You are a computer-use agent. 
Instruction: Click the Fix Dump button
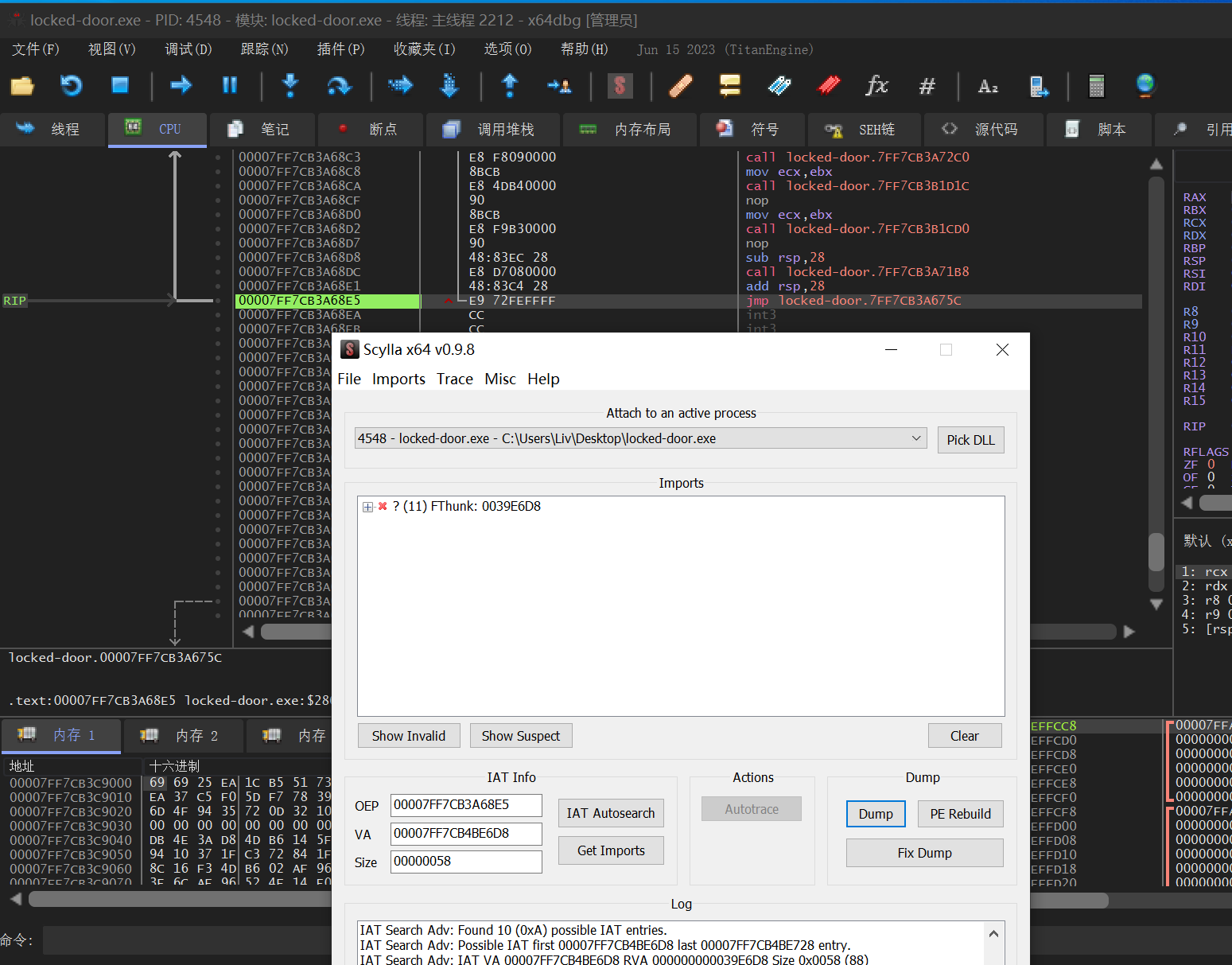click(x=925, y=853)
